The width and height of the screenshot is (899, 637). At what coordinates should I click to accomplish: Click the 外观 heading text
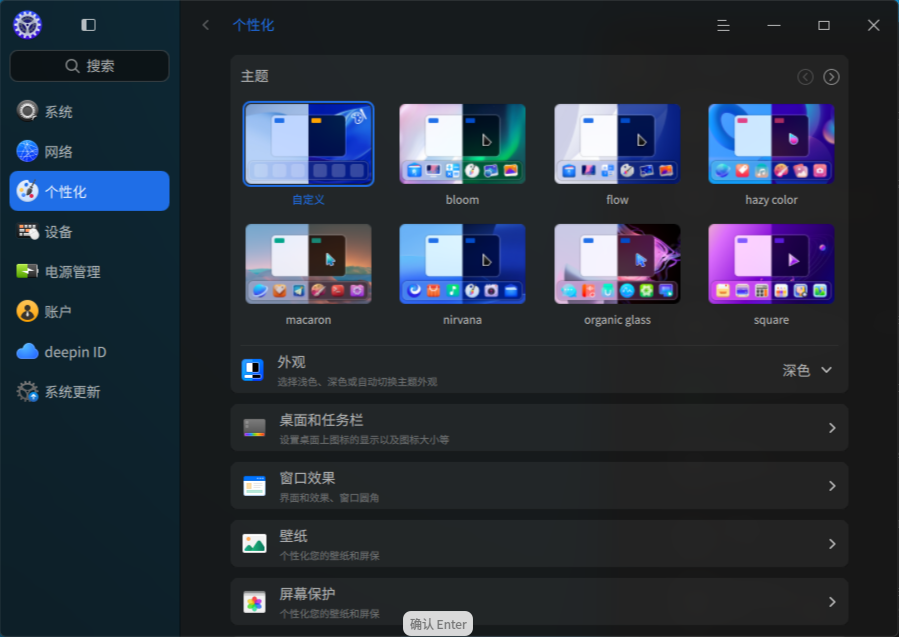tap(292, 362)
